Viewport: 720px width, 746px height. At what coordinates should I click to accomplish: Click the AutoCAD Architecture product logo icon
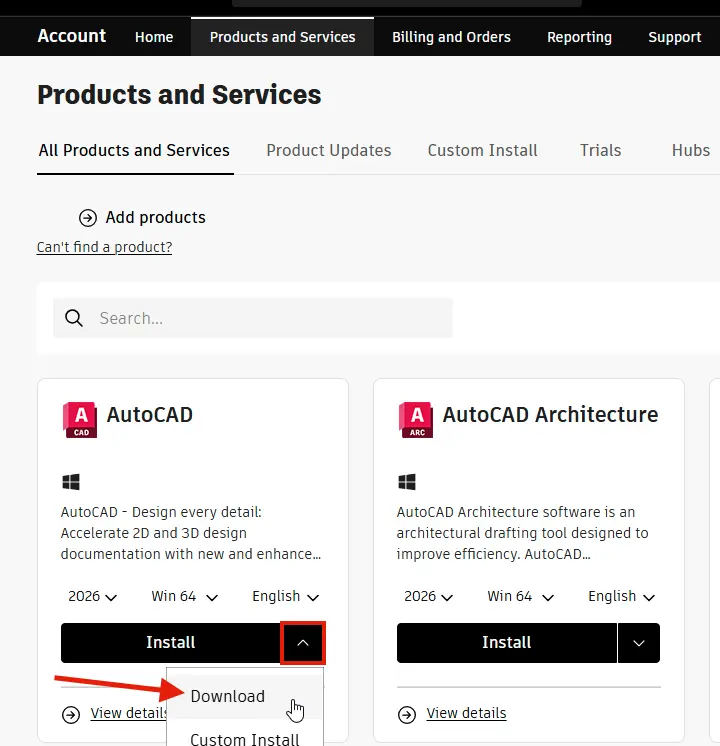click(x=415, y=419)
